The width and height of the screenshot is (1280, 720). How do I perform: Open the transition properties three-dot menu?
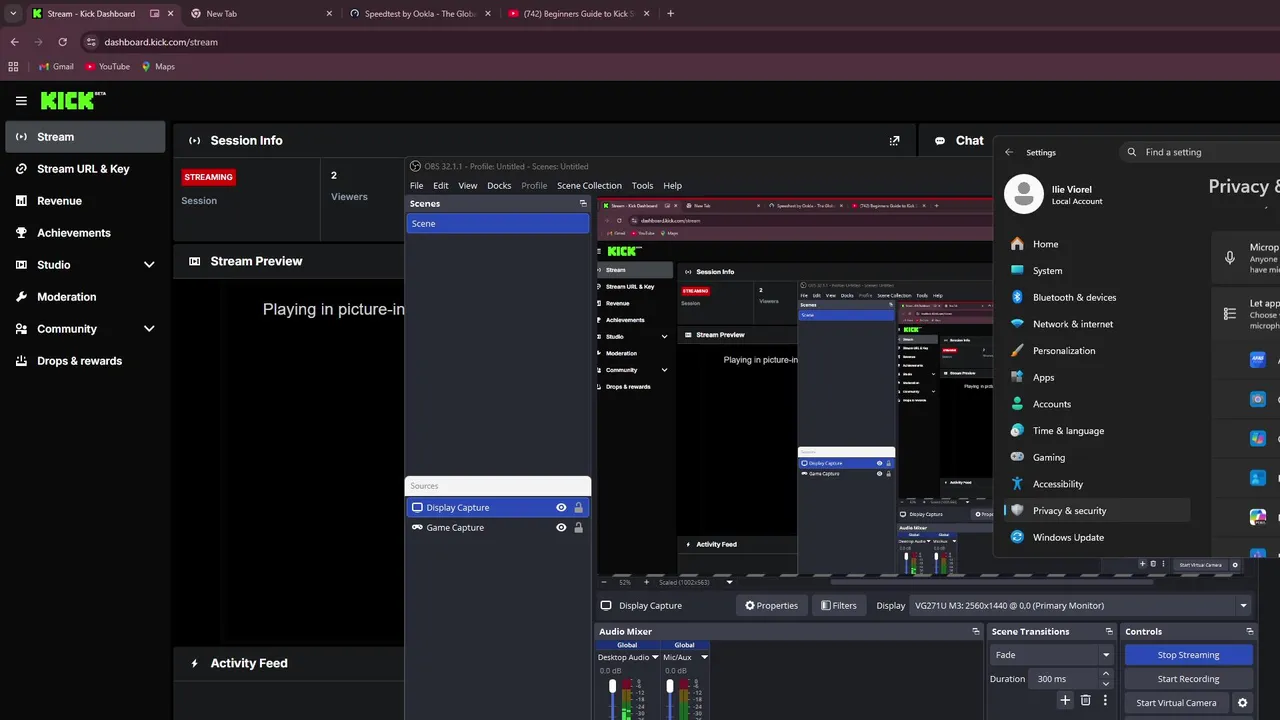1105,701
